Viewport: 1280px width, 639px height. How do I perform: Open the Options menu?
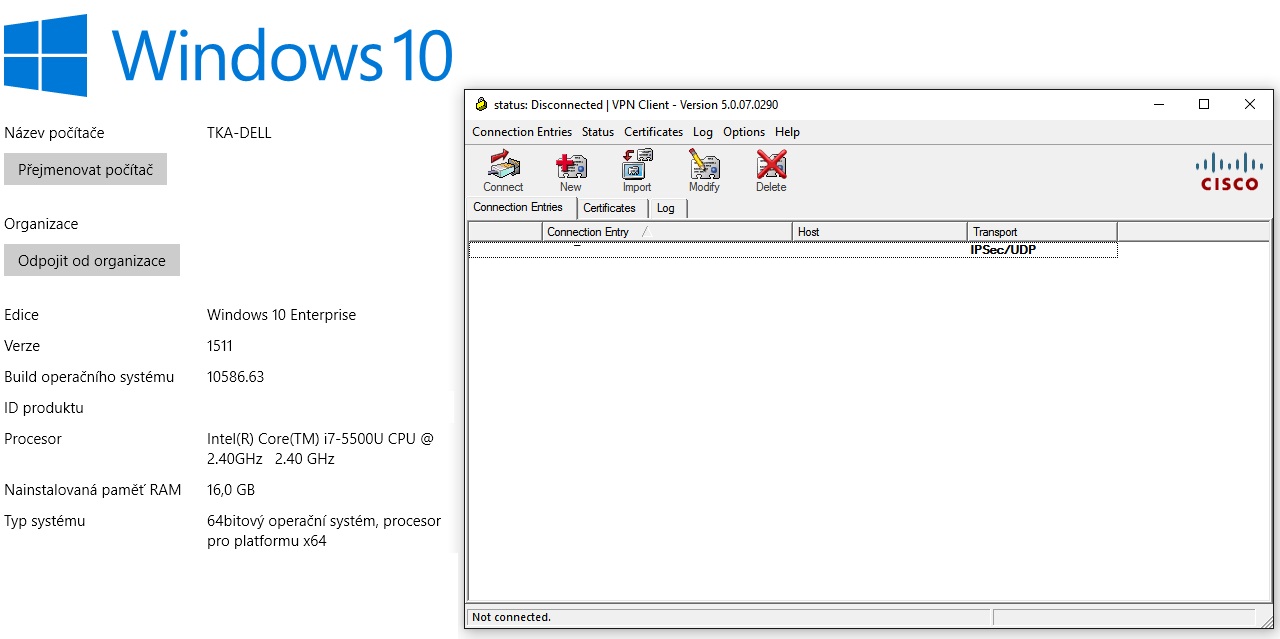pos(744,132)
